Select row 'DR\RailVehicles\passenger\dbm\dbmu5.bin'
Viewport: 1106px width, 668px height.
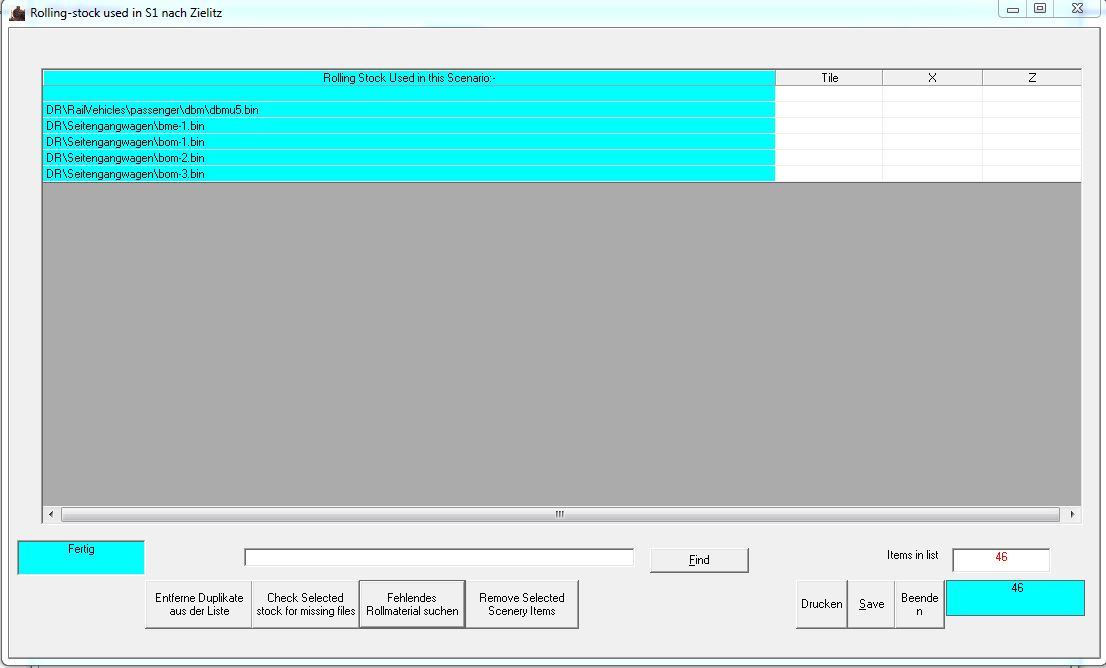tap(409, 110)
